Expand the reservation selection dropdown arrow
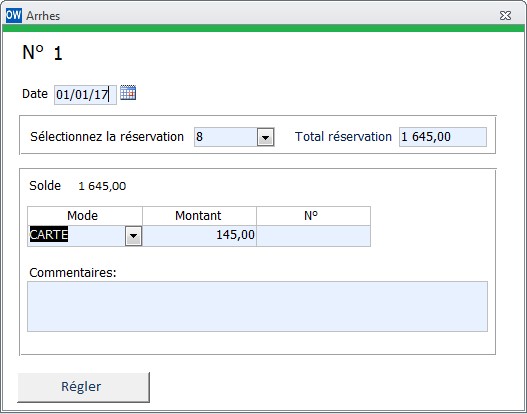The height and width of the screenshot is (414, 527). pos(266,137)
